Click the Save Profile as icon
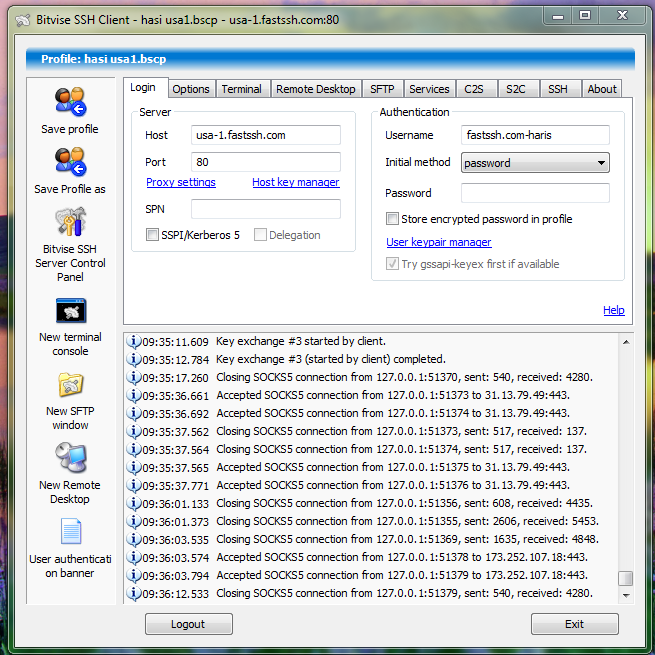The height and width of the screenshot is (655, 655). [70, 162]
